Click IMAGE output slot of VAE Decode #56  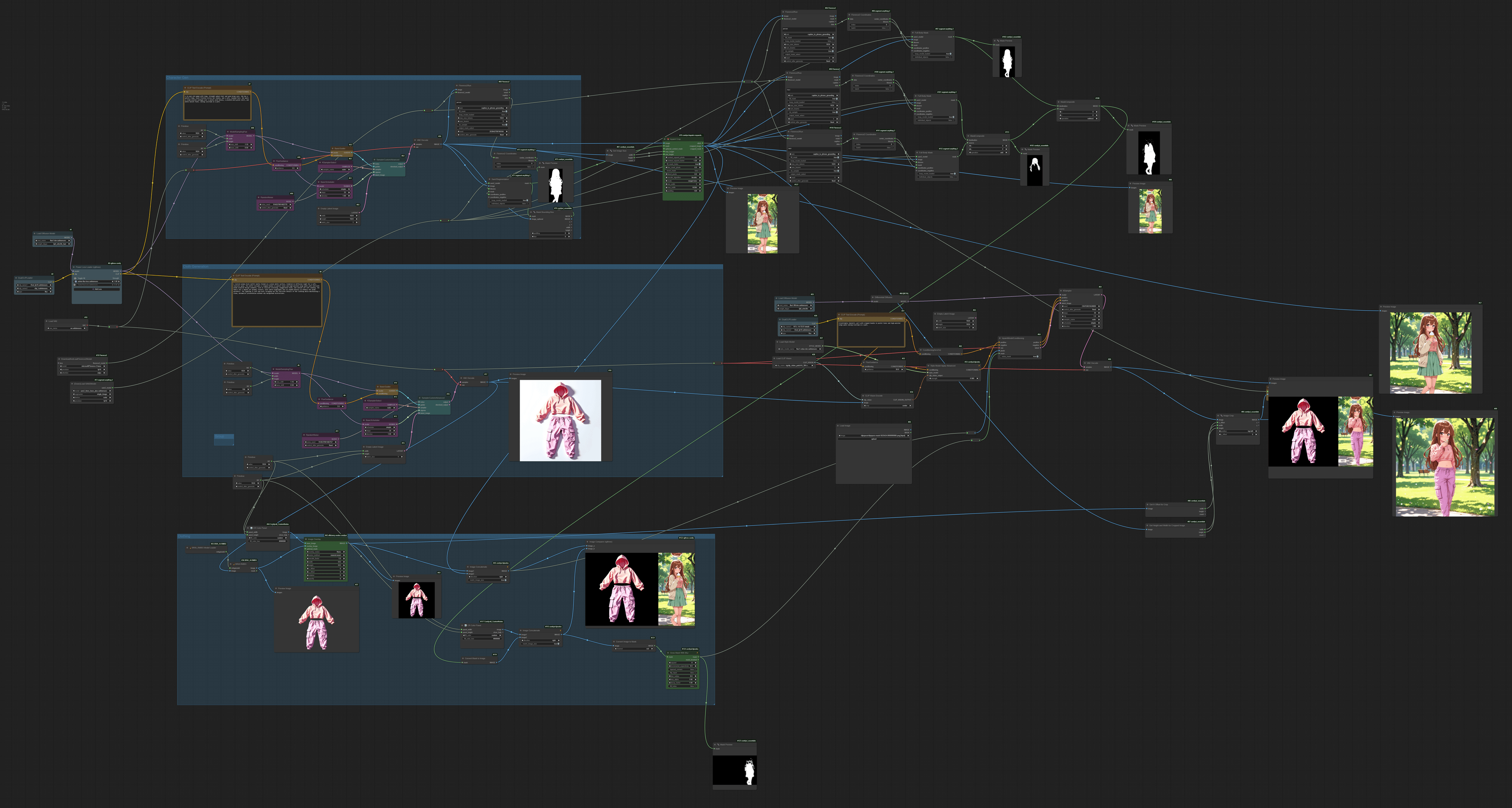point(441,145)
